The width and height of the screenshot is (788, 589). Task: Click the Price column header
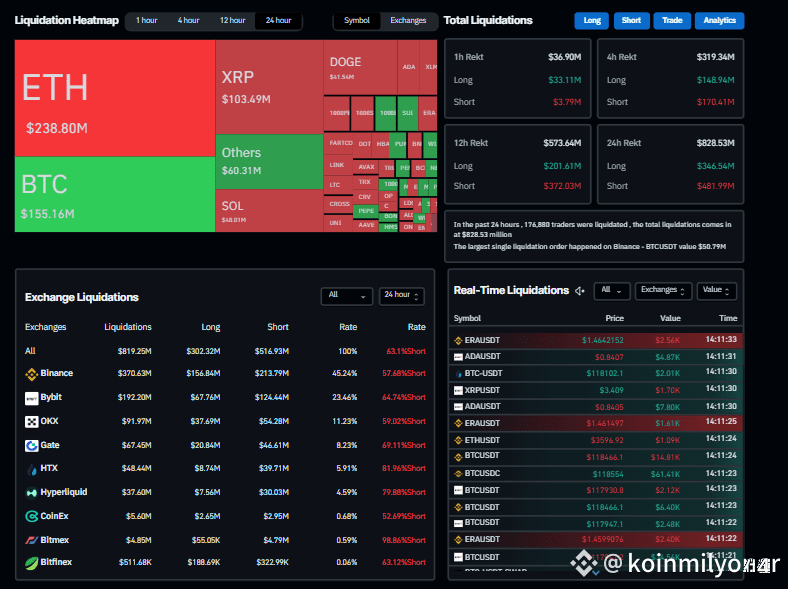point(615,319)
